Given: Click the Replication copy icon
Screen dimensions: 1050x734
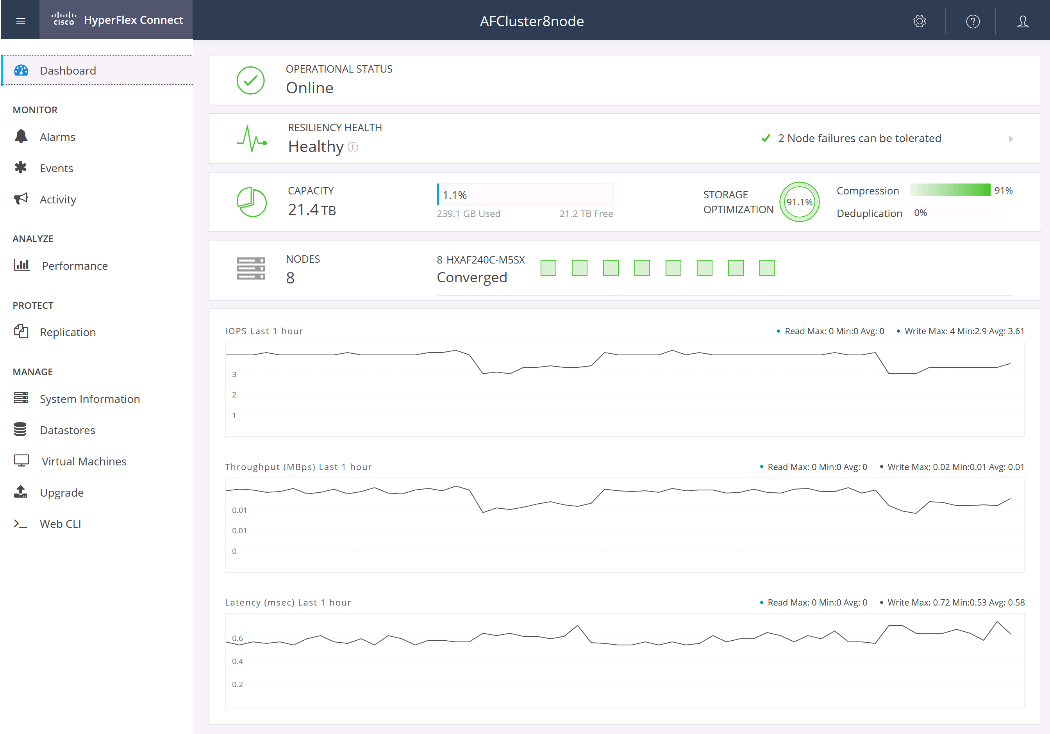Looking at the screenshot, I should pos(21,332).
